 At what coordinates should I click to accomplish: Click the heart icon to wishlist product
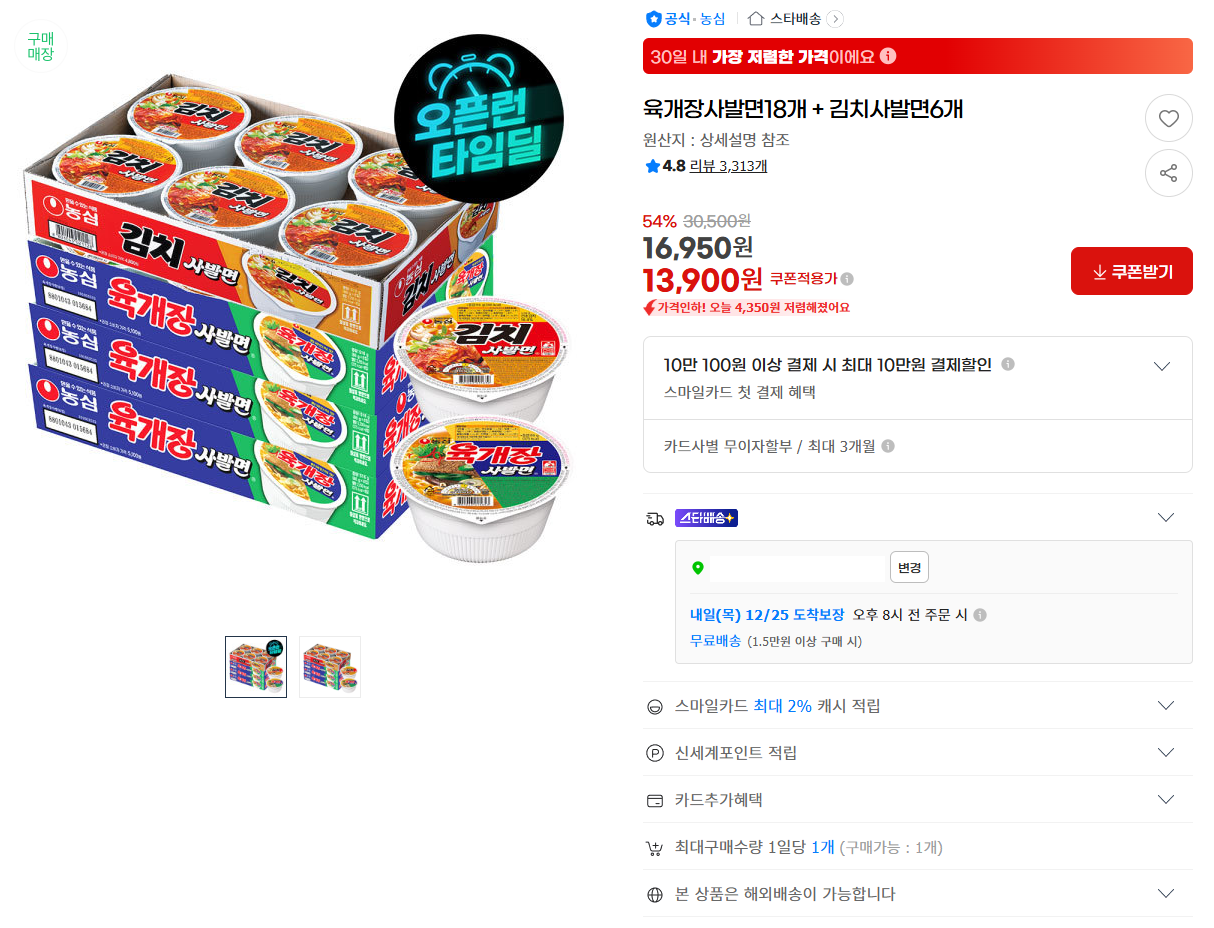click(1168, 118)
